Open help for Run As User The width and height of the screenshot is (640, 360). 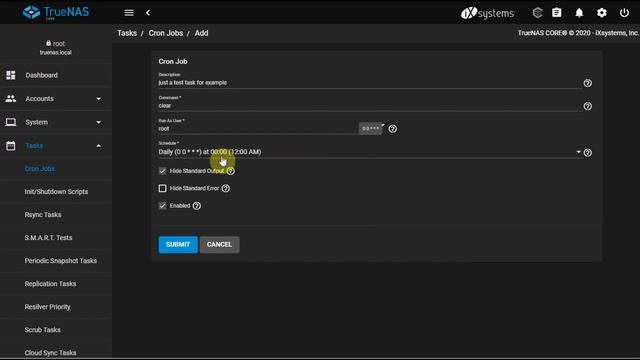point(393,129)
